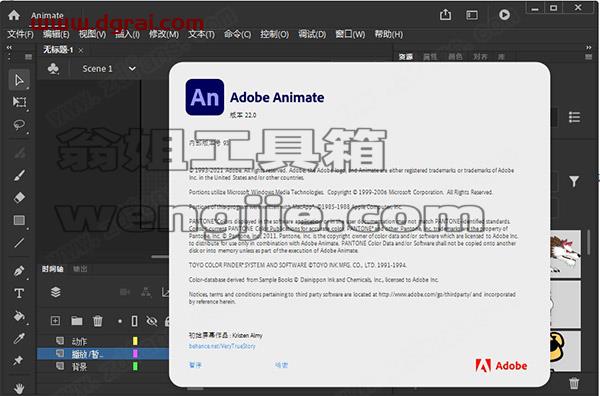Viewport: 600px width, 396px height.
Task: Click the wolf asset thumbnail
Action: click(565, 253)
